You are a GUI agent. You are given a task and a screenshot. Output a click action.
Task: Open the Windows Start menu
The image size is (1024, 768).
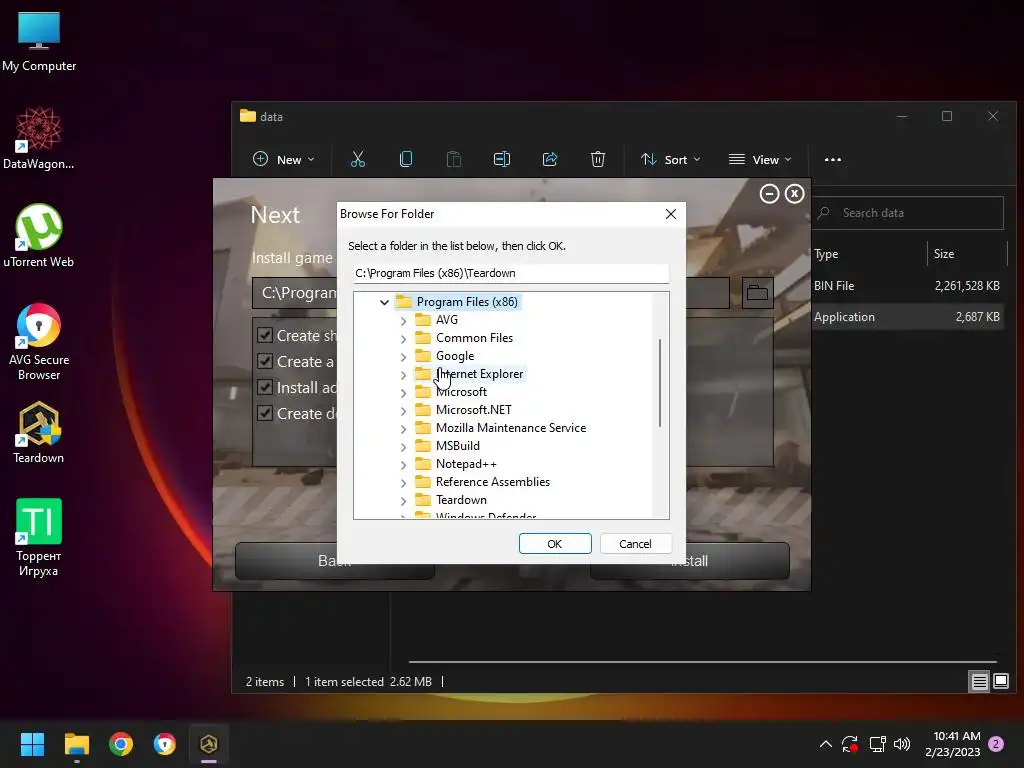[32, 744]
